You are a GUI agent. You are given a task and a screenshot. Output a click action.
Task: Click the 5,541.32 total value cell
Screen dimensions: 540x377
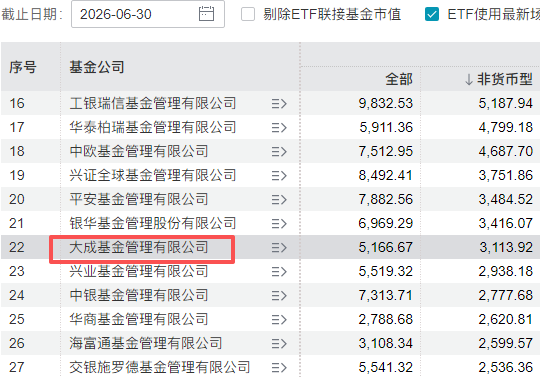[x=385, y=367]
